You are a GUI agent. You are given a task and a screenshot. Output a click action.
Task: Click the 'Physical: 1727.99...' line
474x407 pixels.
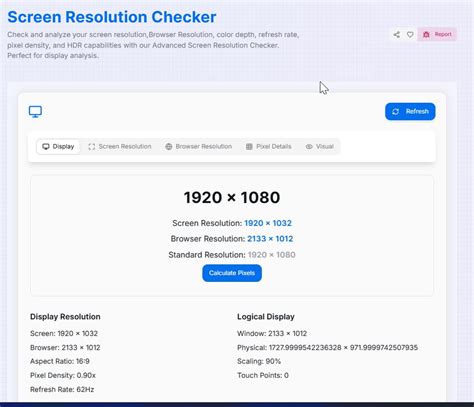tap(327, 347)
